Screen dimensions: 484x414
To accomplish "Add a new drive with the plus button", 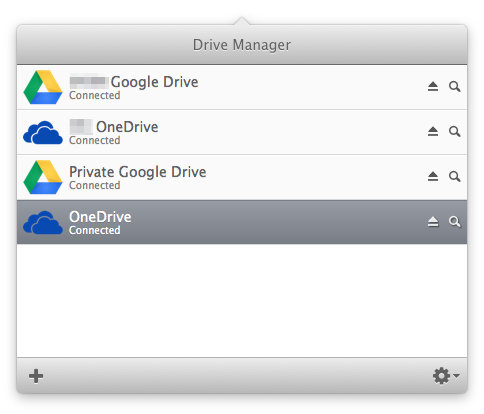I will point(36,376).
